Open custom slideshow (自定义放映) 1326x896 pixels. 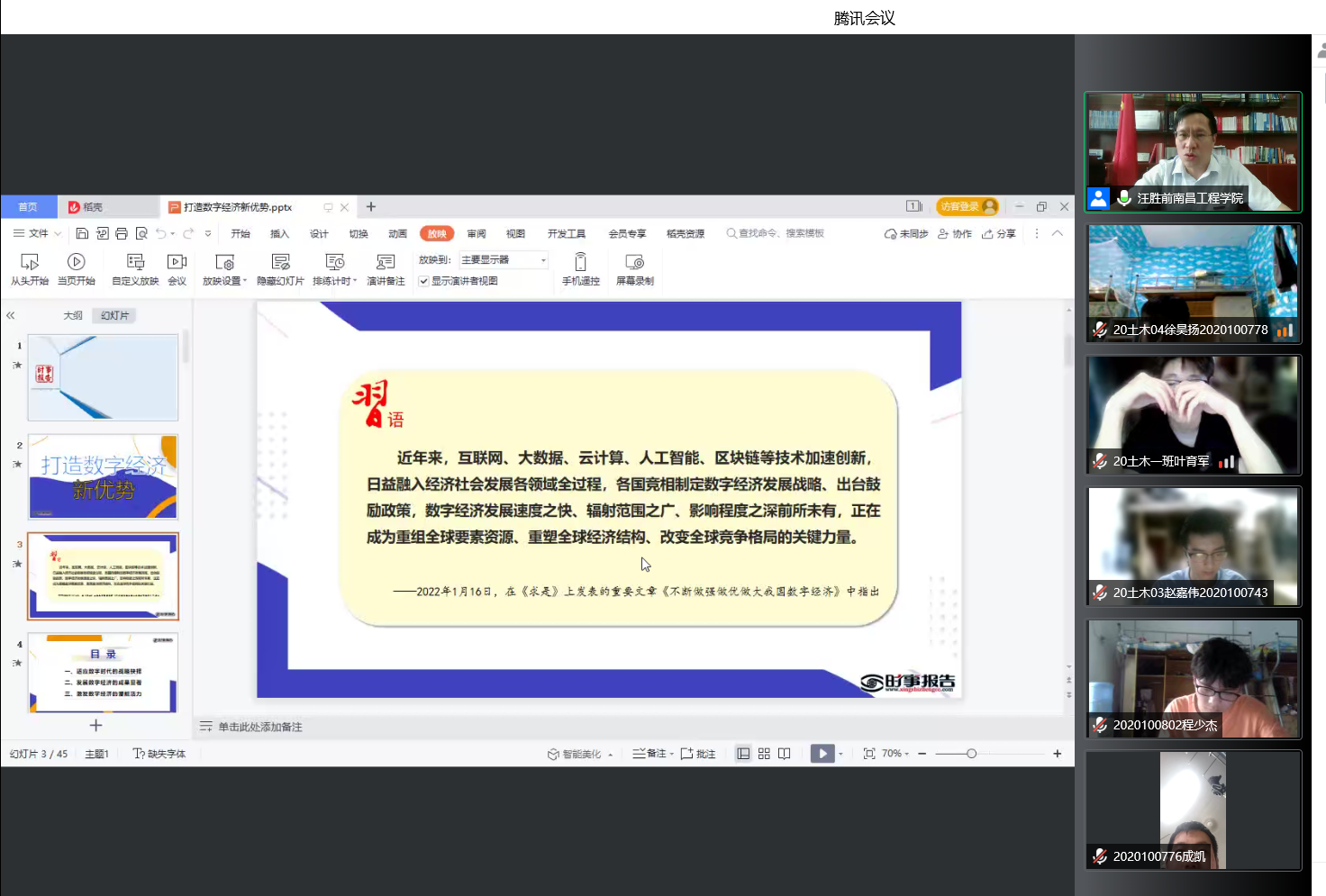point(135,268)
